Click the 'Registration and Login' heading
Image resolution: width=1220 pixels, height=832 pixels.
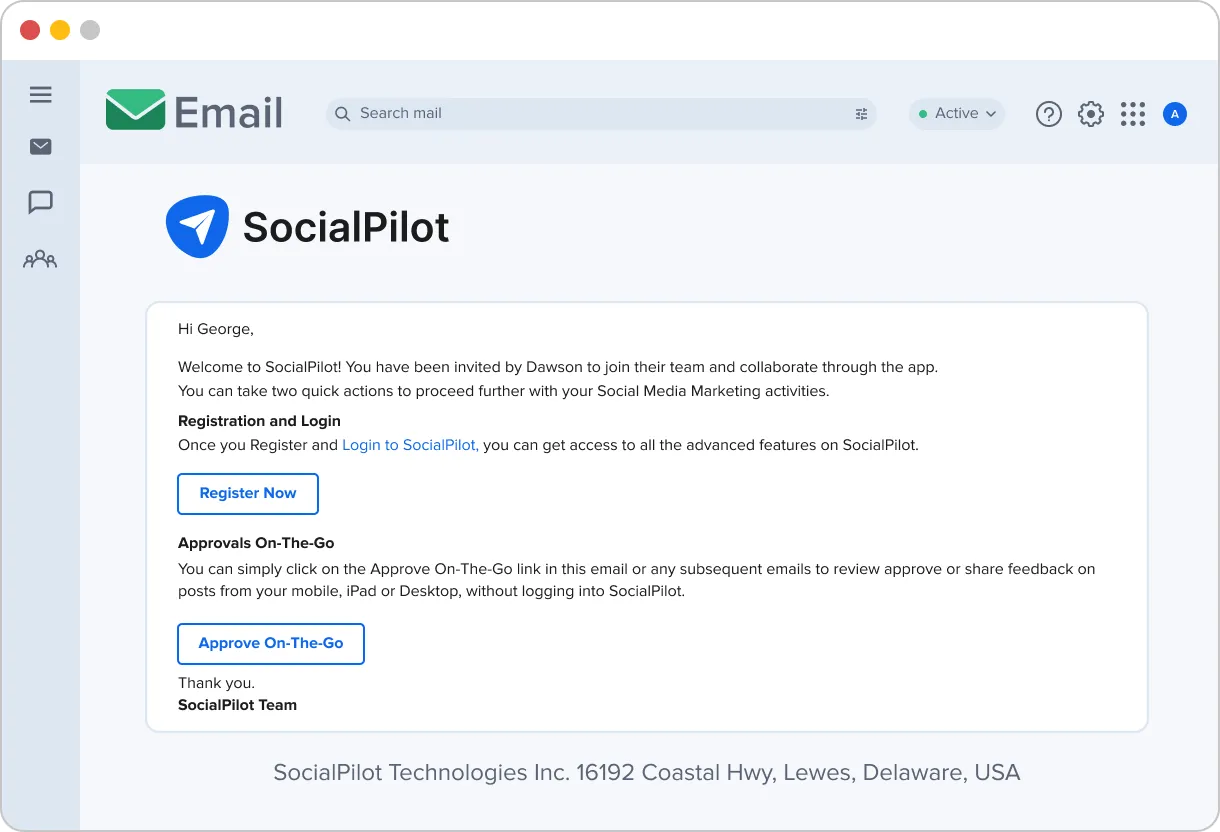[x=259, y=421]
